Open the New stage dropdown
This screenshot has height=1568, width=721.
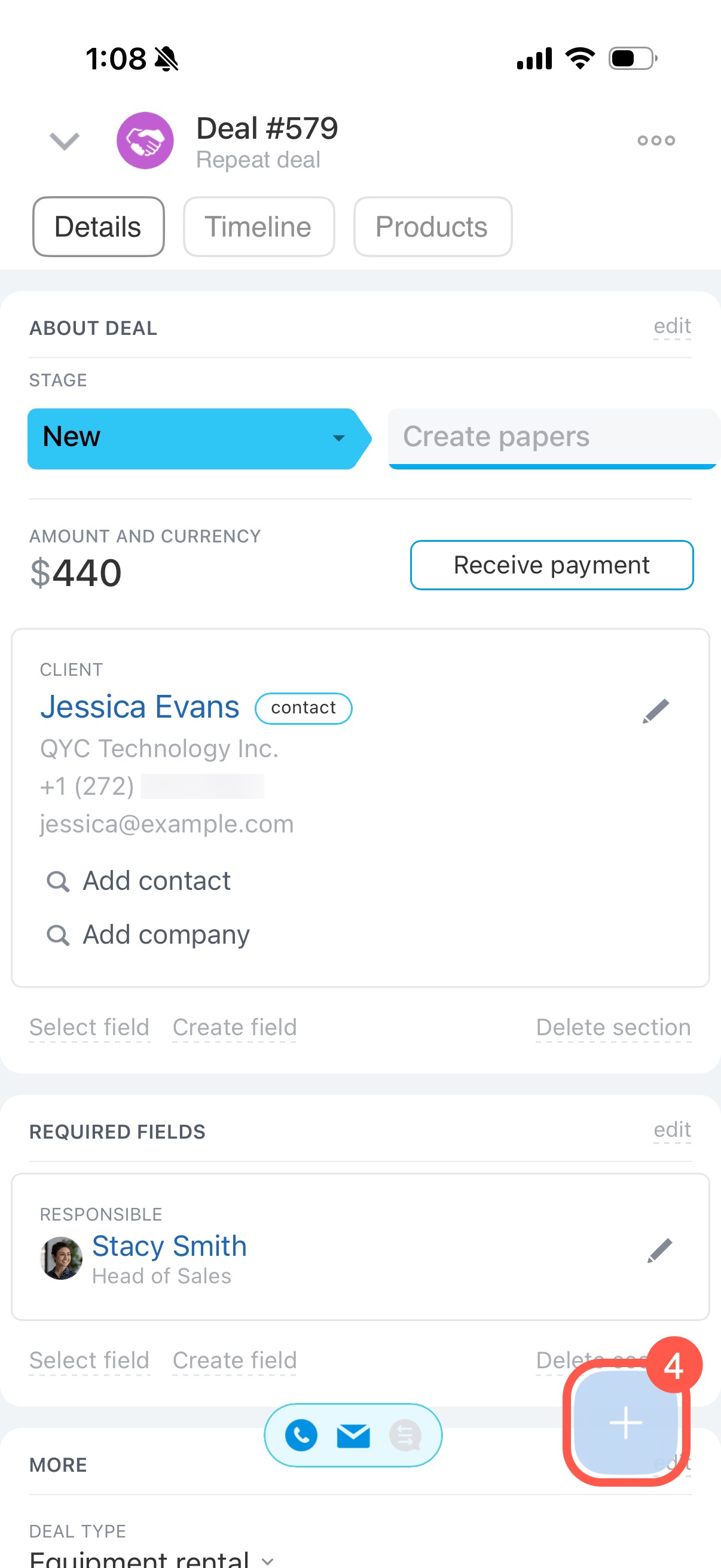(x=195, y=438)
